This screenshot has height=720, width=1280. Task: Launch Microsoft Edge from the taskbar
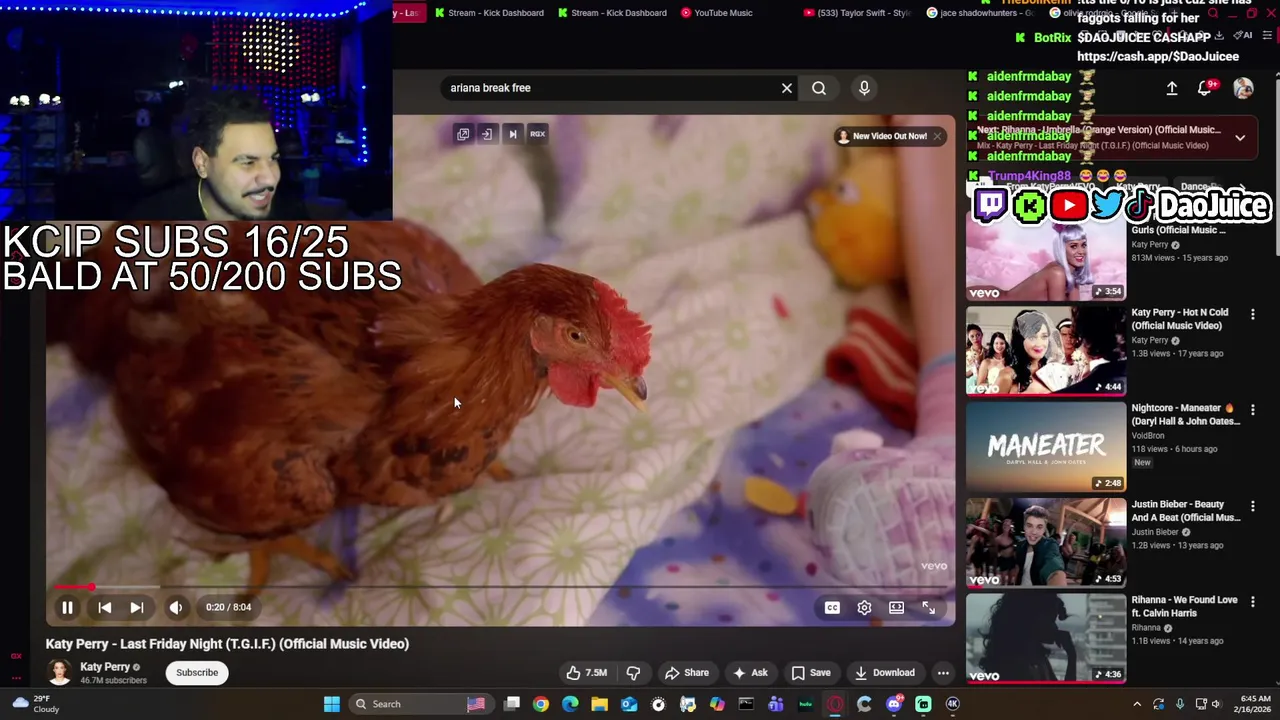click(x=570, y=704)
